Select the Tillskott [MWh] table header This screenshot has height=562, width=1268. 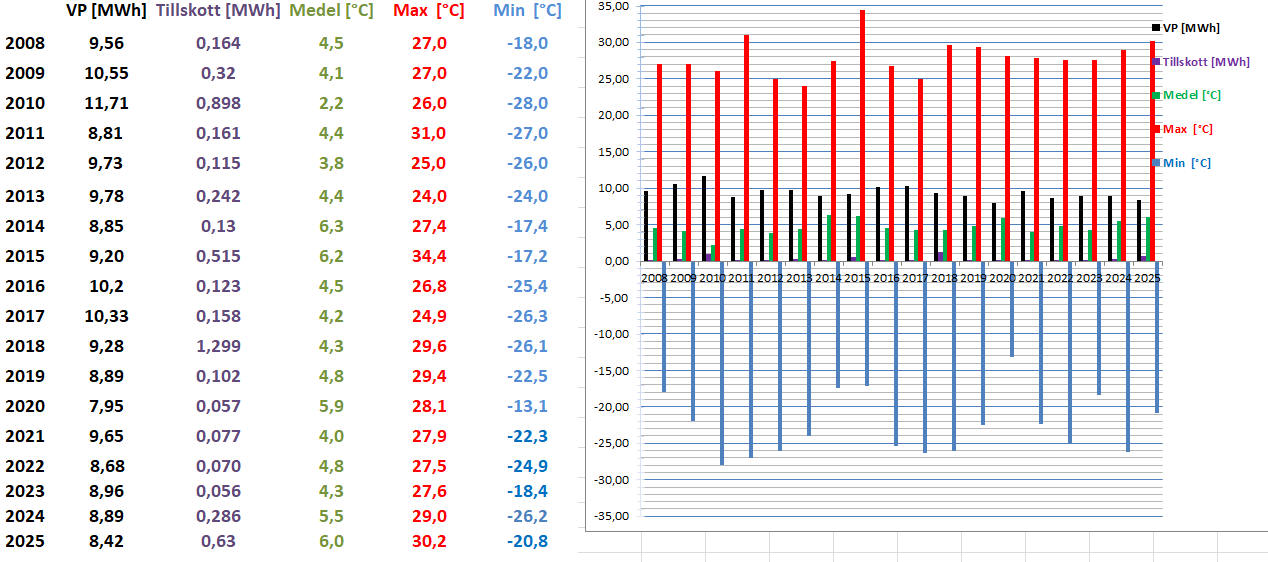pyautogui.click(x=219, y=11)
